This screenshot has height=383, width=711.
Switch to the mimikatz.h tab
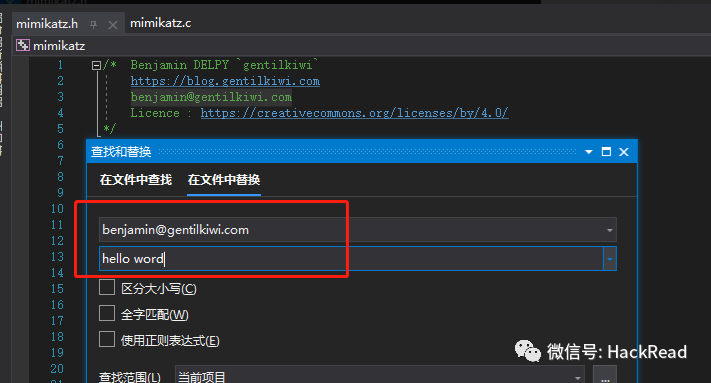tap(47, 24)
